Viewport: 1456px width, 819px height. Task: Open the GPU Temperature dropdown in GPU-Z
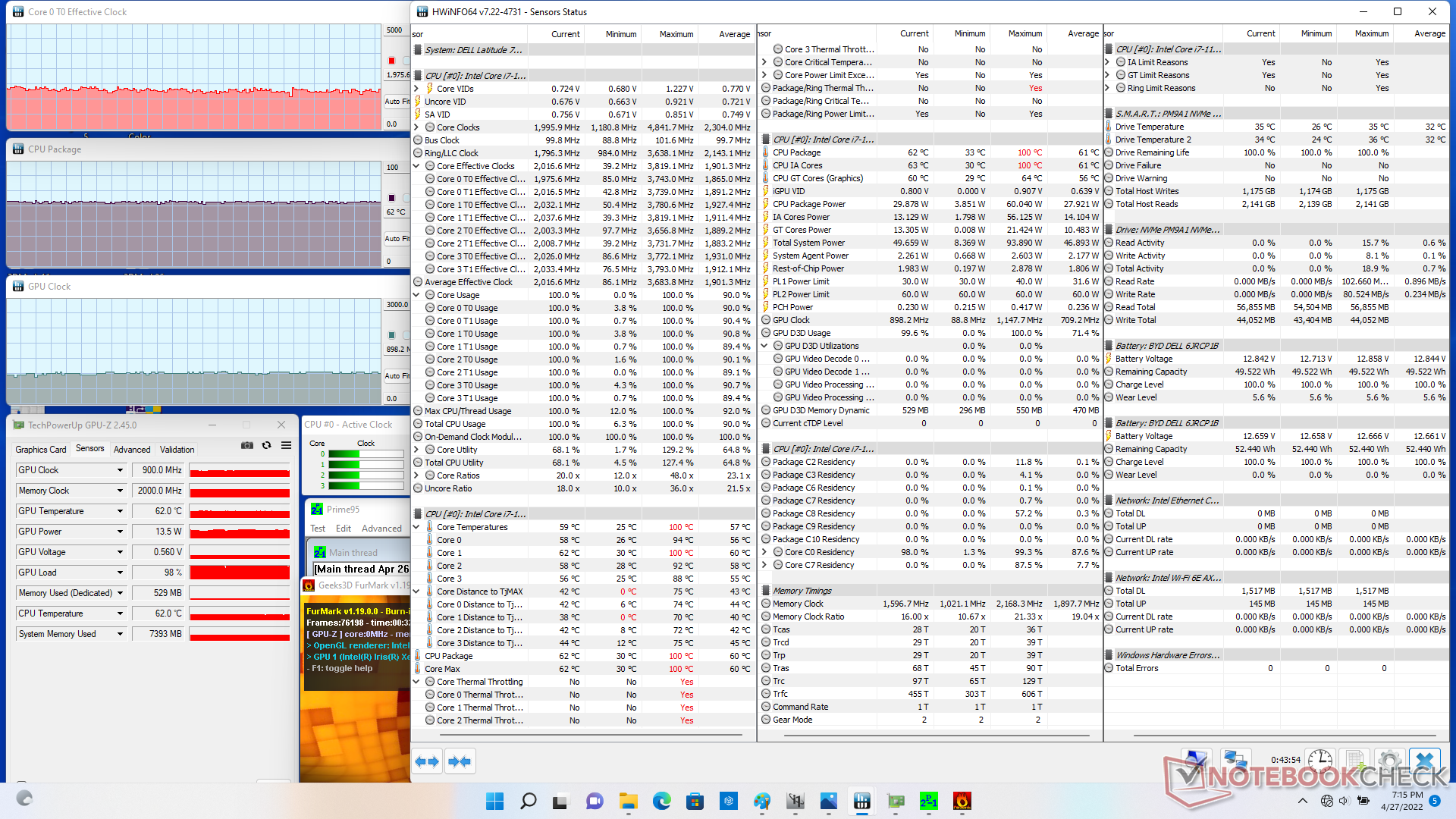(x=120, y=511)
